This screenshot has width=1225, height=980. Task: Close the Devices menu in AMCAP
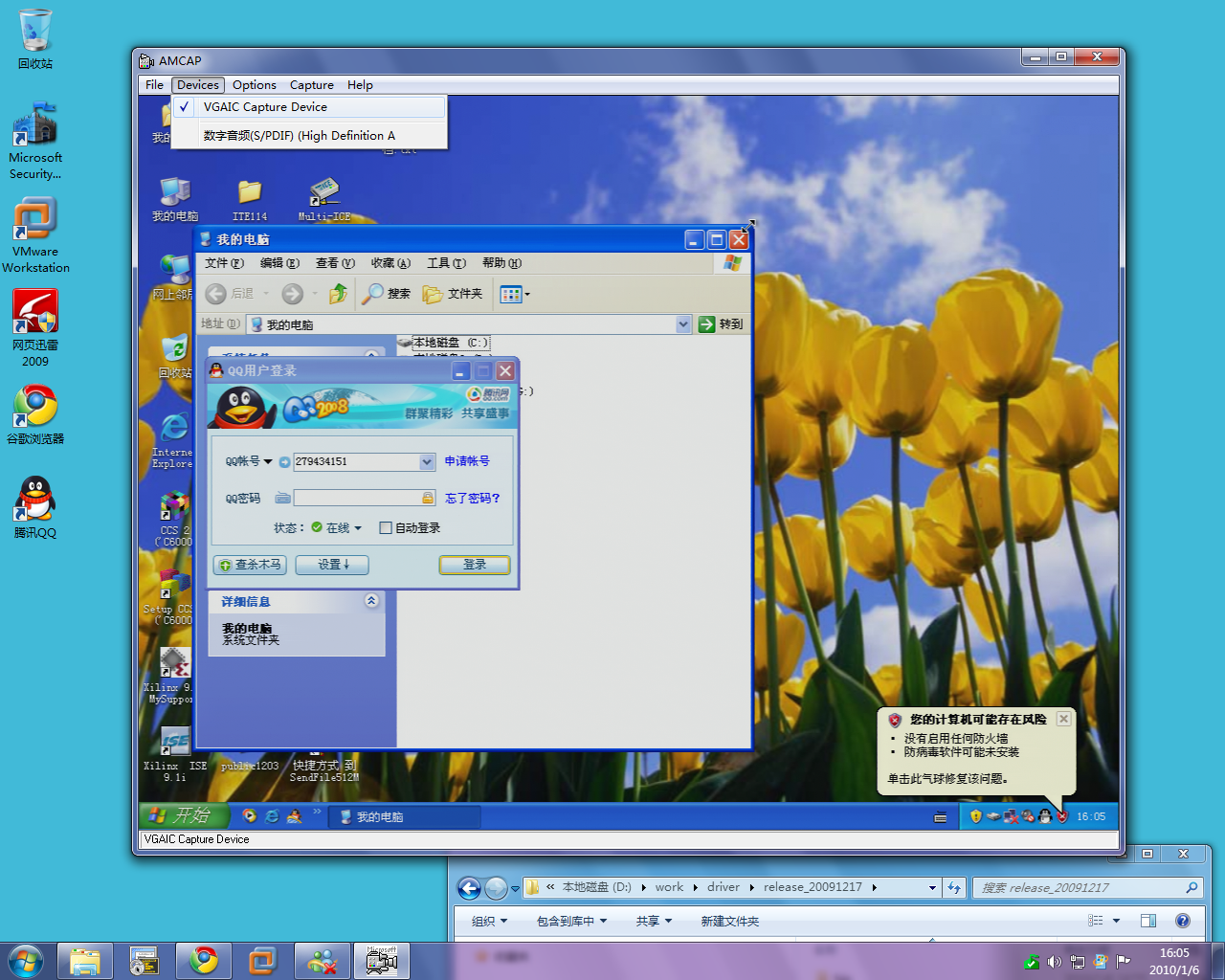(x=198, y=85)
